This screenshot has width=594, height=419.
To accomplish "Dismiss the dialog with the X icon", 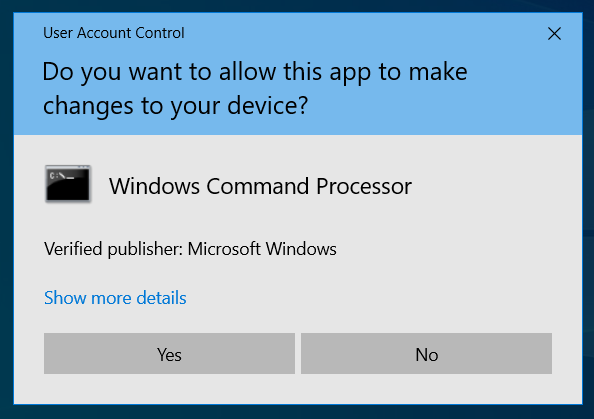I will pos(554,34).
